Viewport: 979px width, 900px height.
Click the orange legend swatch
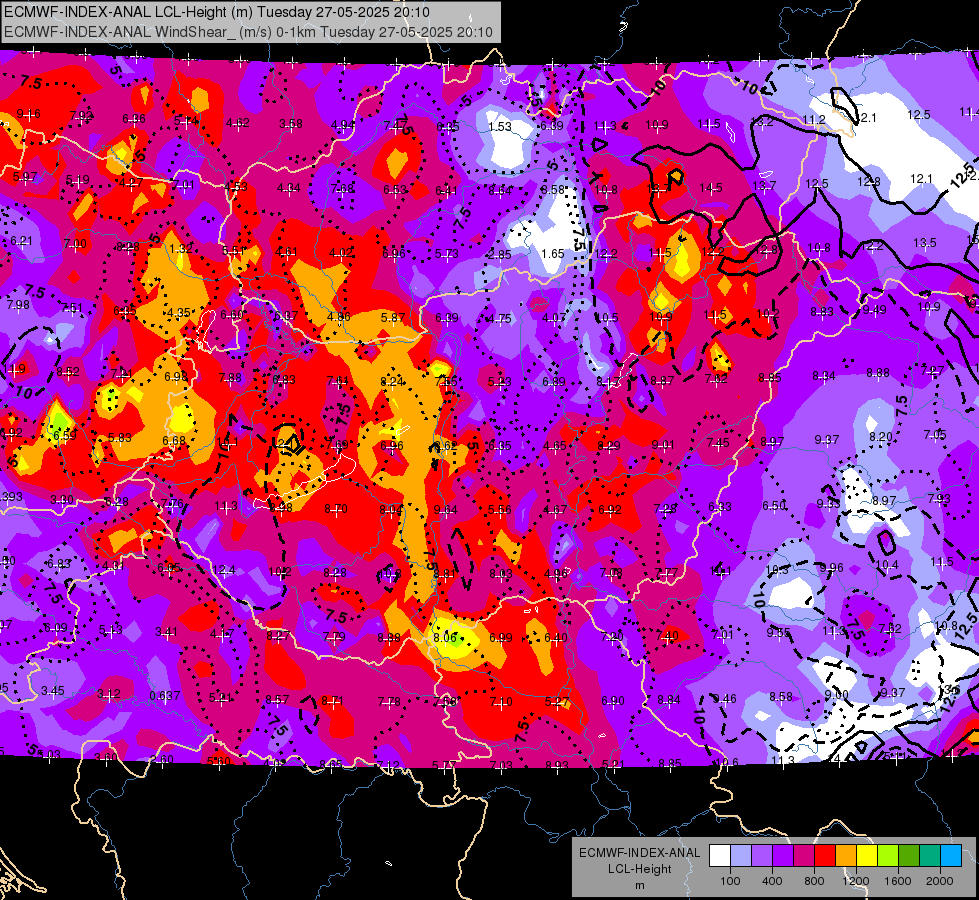pos(846,856)
